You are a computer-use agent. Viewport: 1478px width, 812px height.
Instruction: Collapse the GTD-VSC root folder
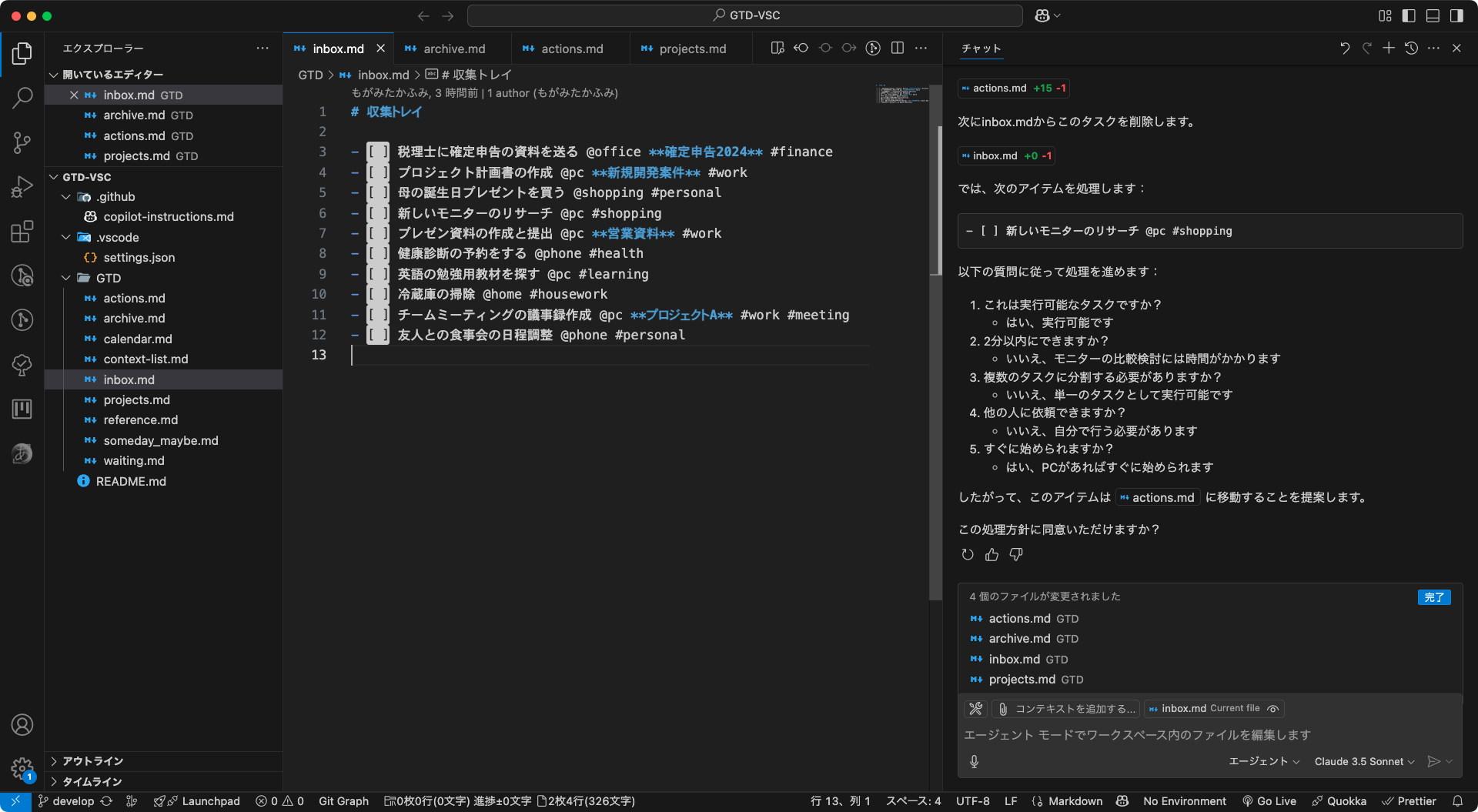pyautogui.click(x=164, y=177)
